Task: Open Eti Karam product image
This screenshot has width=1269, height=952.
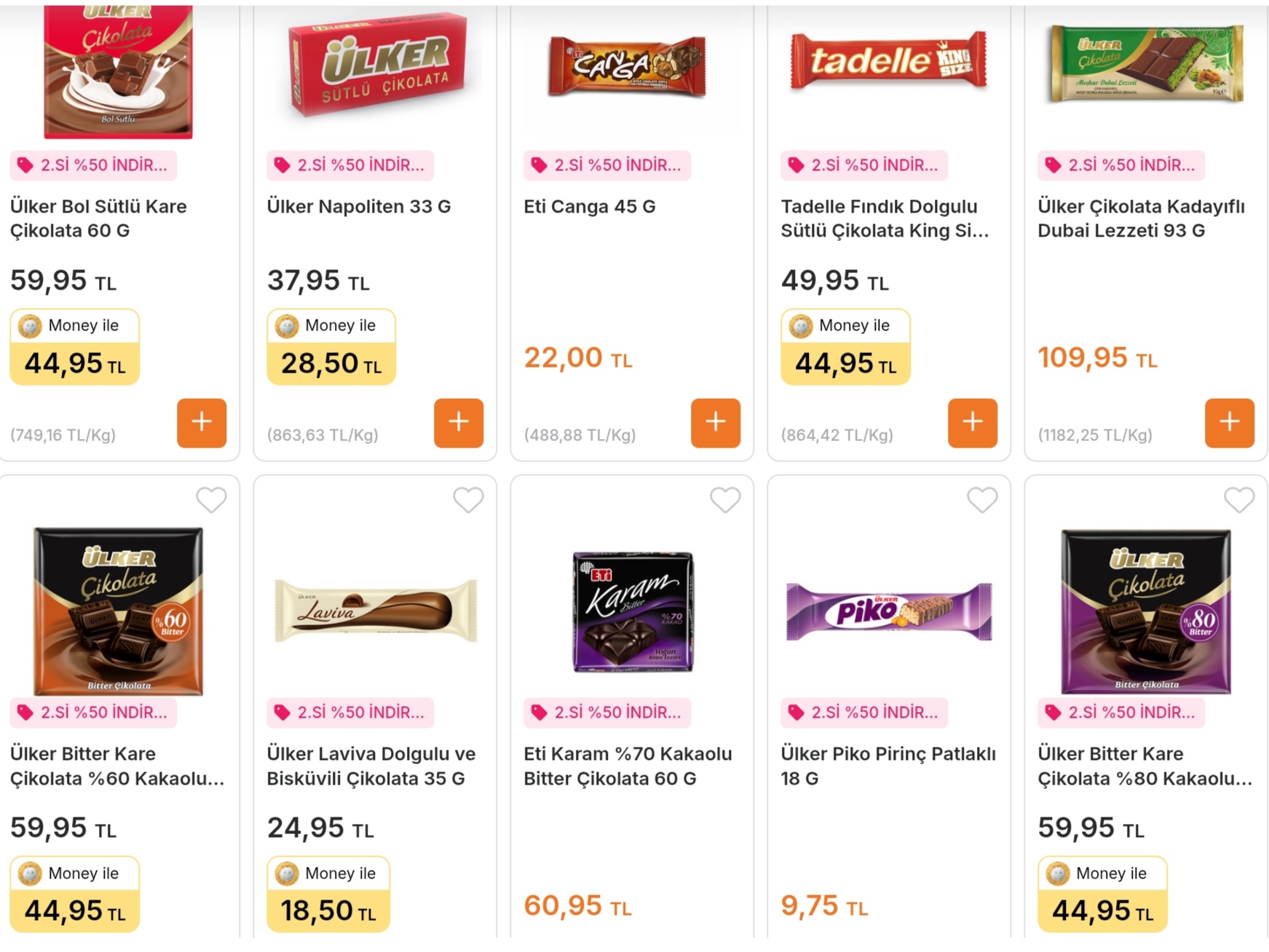Action: 633,611
